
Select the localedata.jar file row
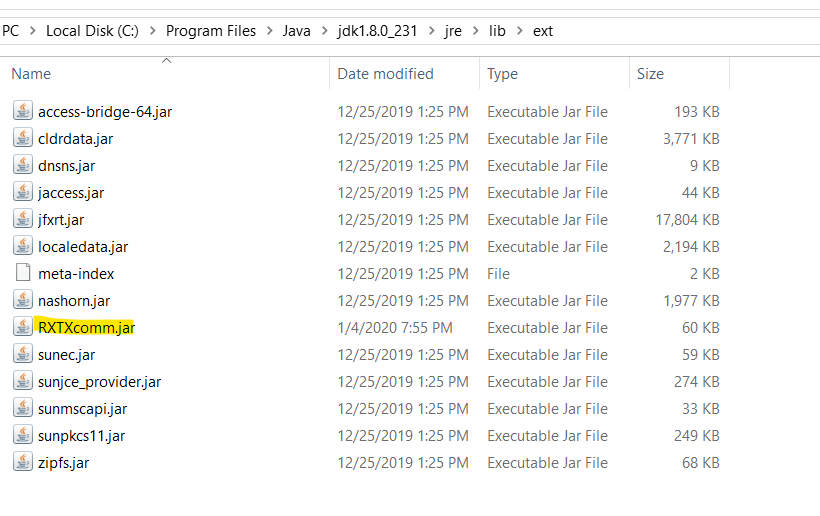click(x=366, y=247)
